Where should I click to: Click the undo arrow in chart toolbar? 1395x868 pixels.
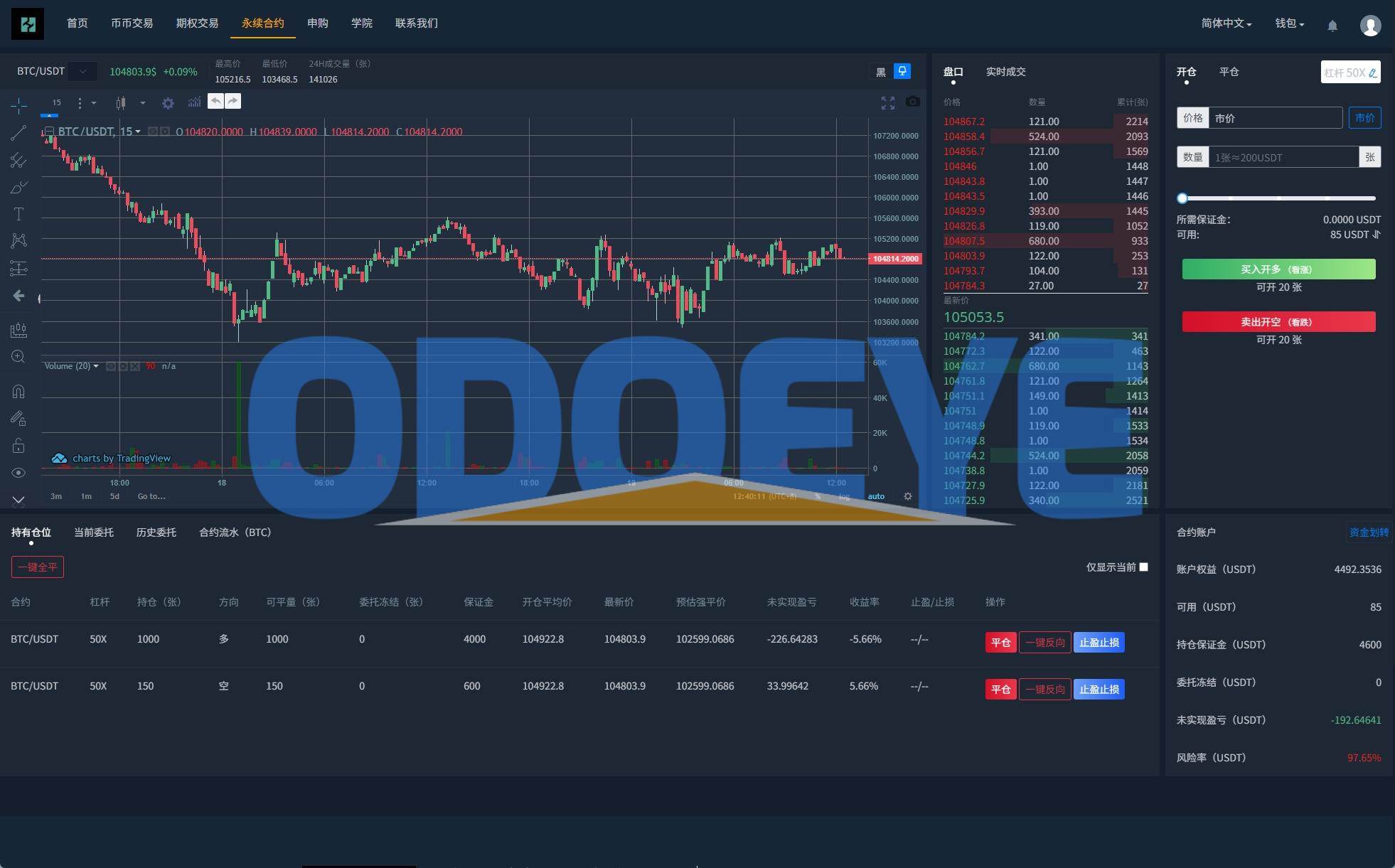tap(215, 101)
